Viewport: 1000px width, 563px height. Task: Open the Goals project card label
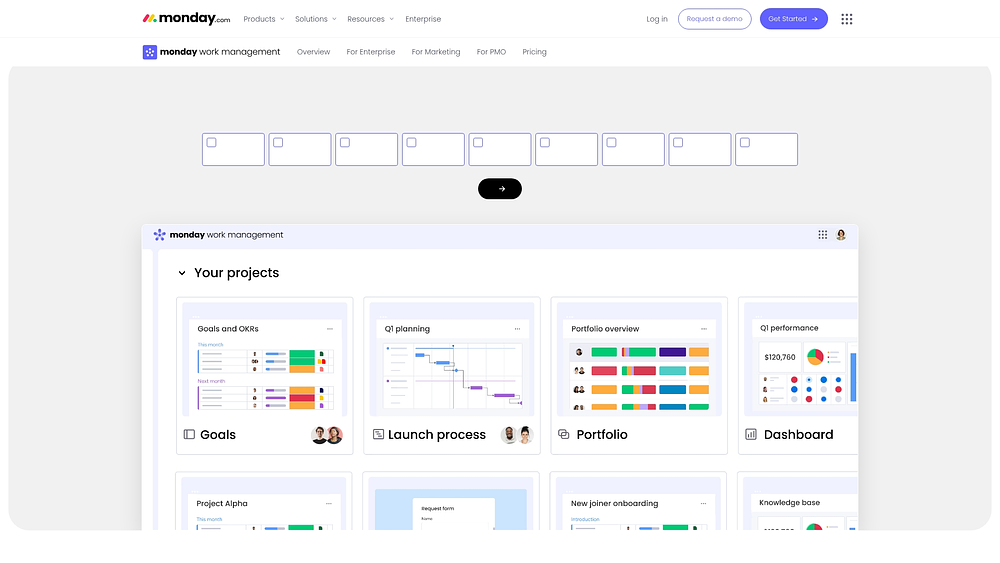click(218, 435)
